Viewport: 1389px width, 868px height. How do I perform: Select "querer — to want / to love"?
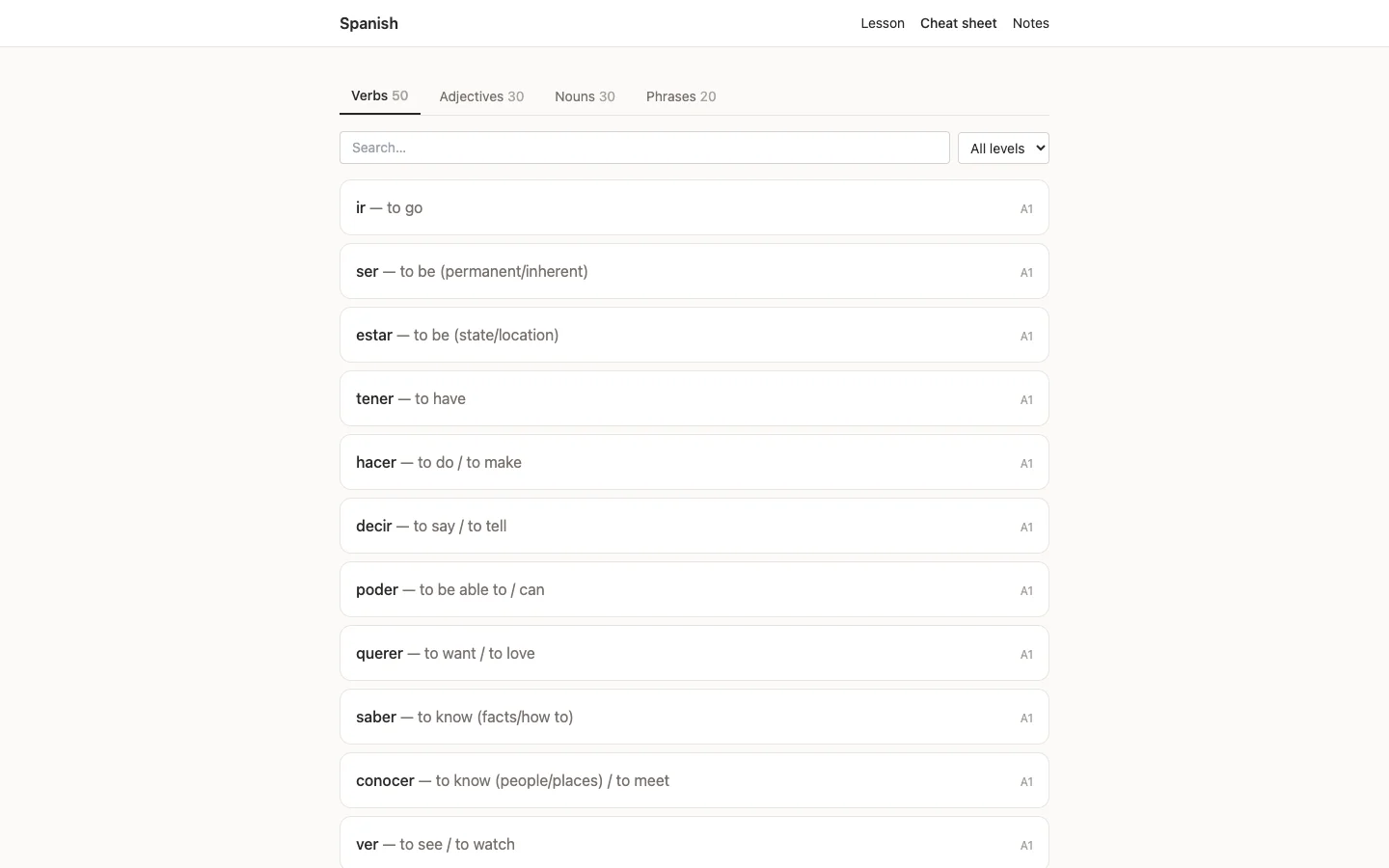point(693,653)
